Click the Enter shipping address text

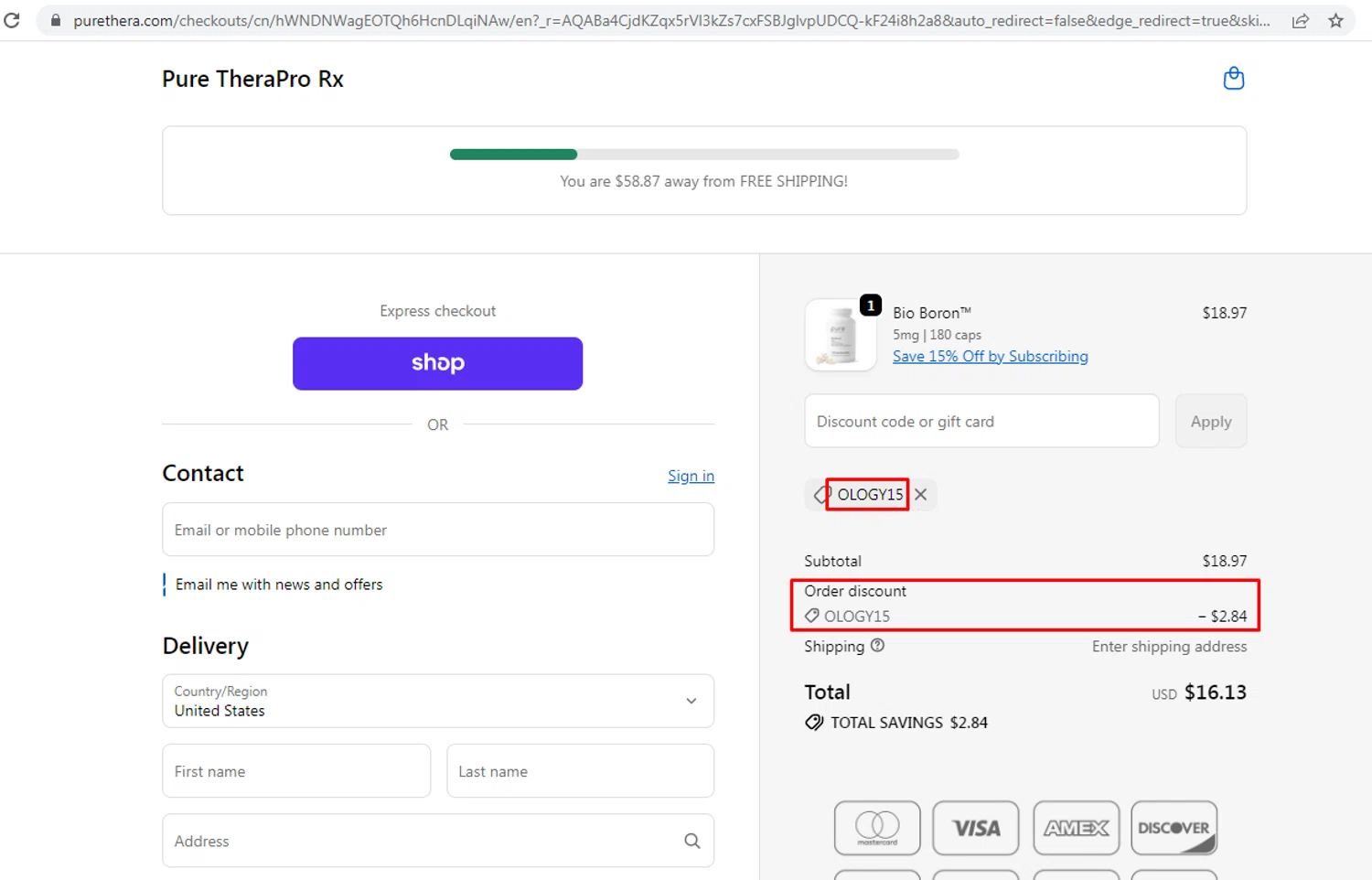(x=1169, y=647)
